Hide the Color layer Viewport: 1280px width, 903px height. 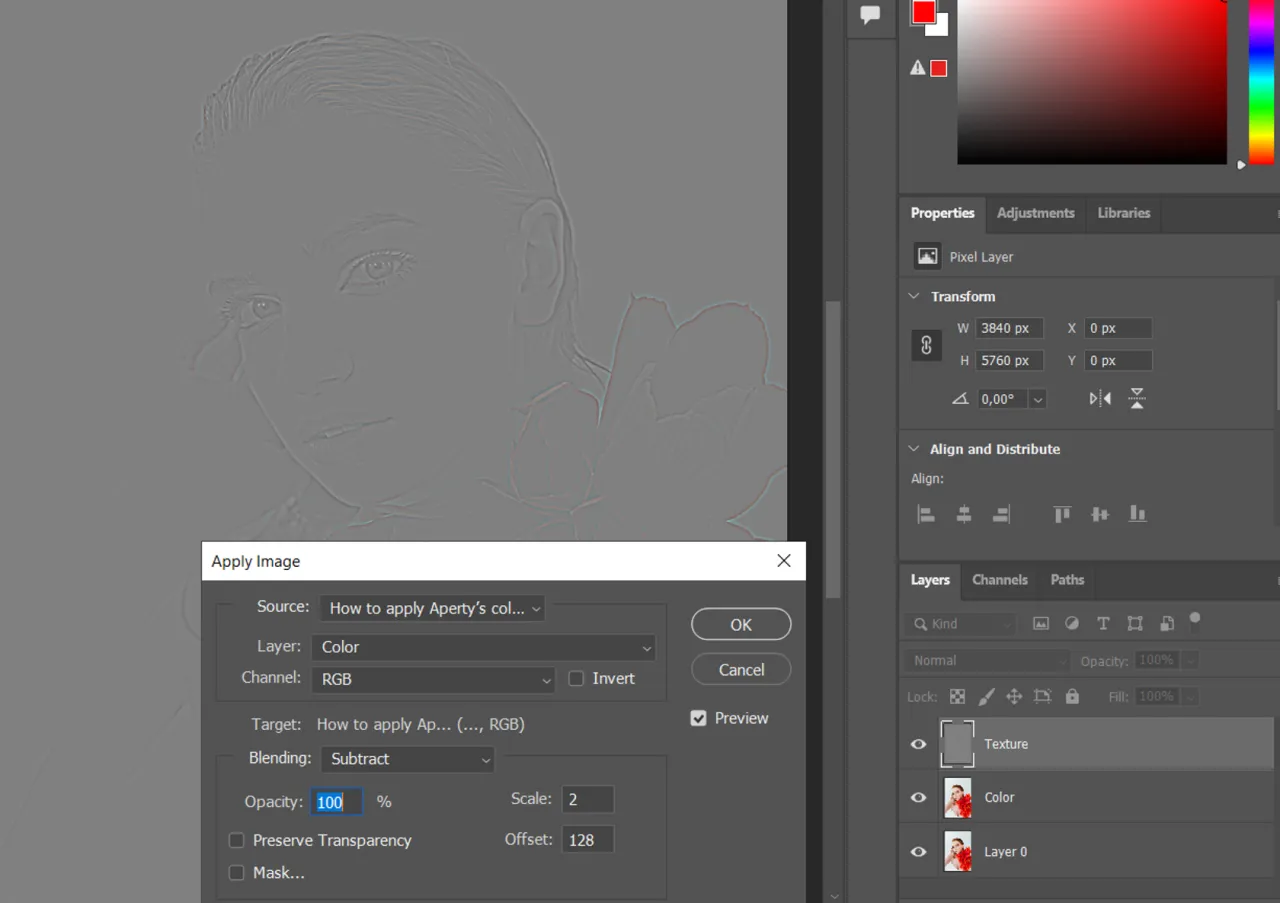pyautogui.click(x=917, y=797)
